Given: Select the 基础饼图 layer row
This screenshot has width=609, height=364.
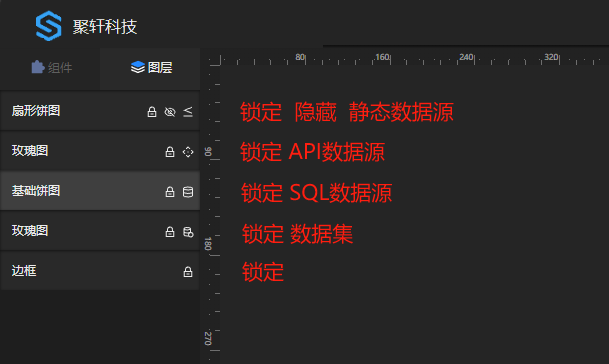Looking at the screenshot, I should click(100, 191).
